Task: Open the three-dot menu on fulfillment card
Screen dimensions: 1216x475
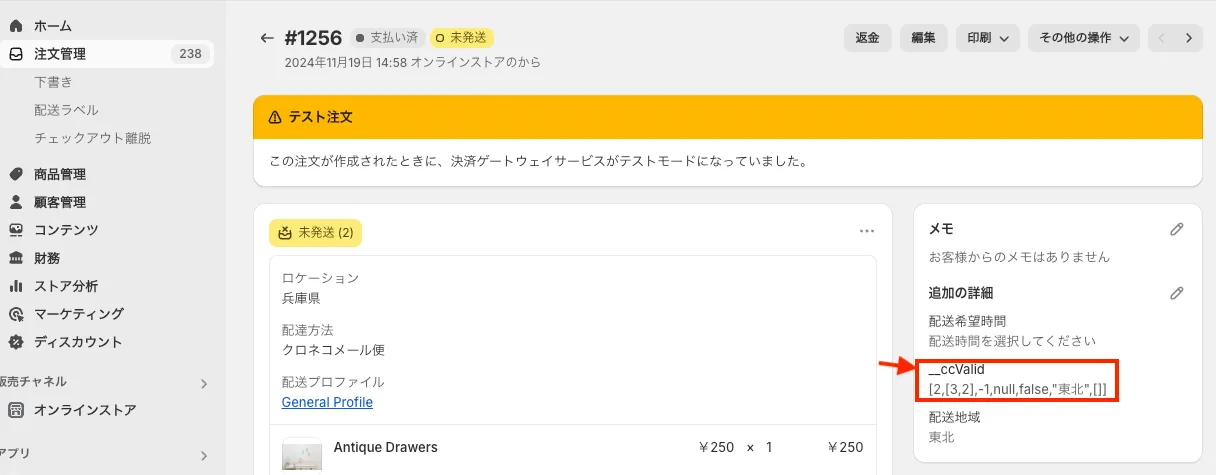Action: (x=867, y=231)
